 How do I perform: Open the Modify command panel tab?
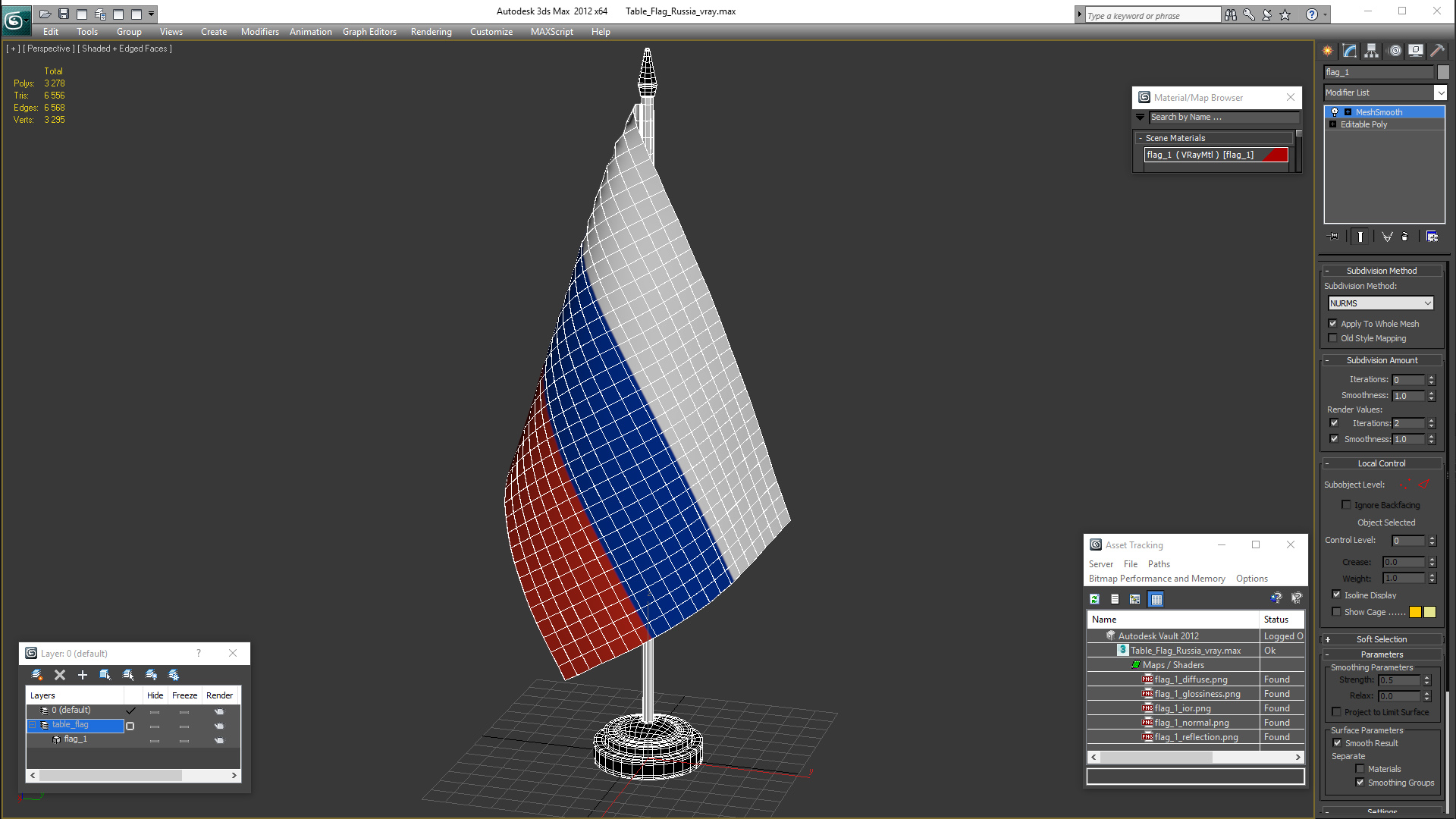(1350, 51)
